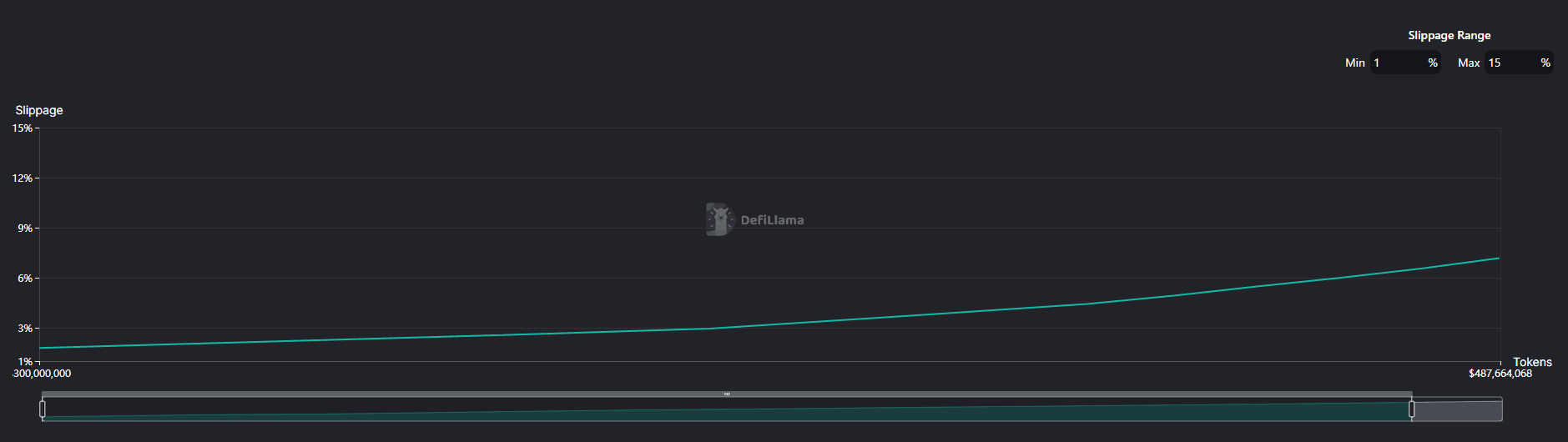This screenshot has height=442, width=1568.
Task: Click the percent sign in the Max field
Action: [x=1545, y=63]
